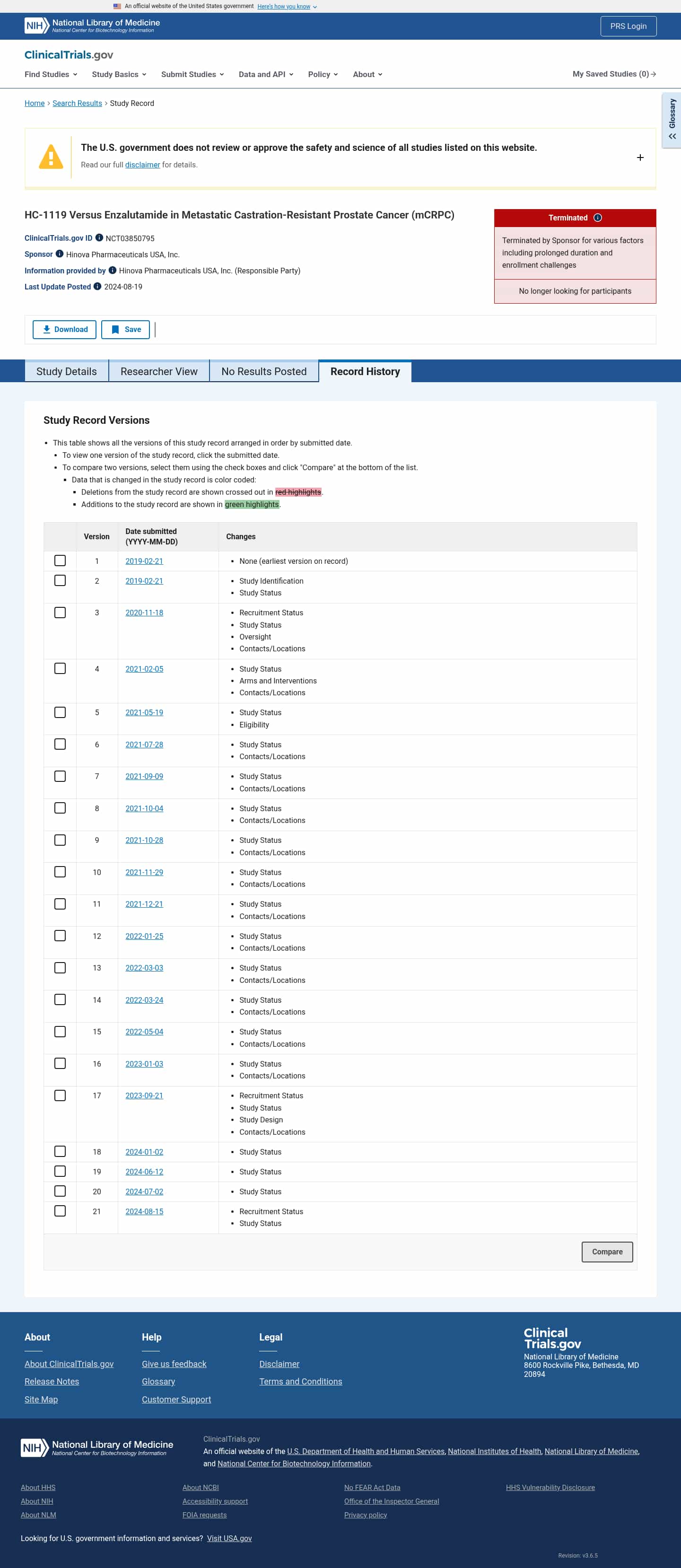The height and width of the screenshot is (1568, 681).
Task: Tick the checkbox for version 21
Action: [x=60, y=1211]
